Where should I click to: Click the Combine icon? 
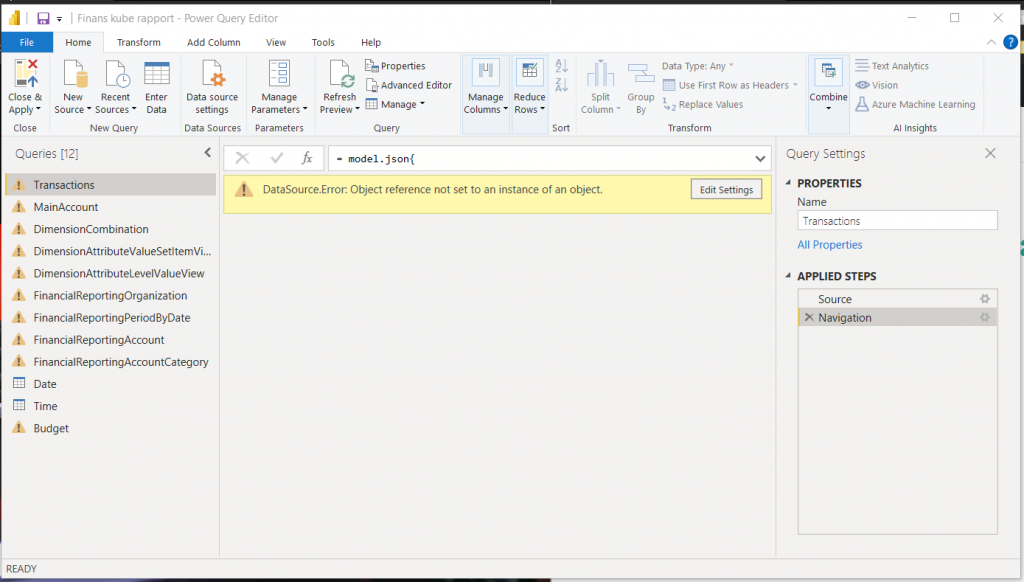pyautogui.click(x=828, y=72)
